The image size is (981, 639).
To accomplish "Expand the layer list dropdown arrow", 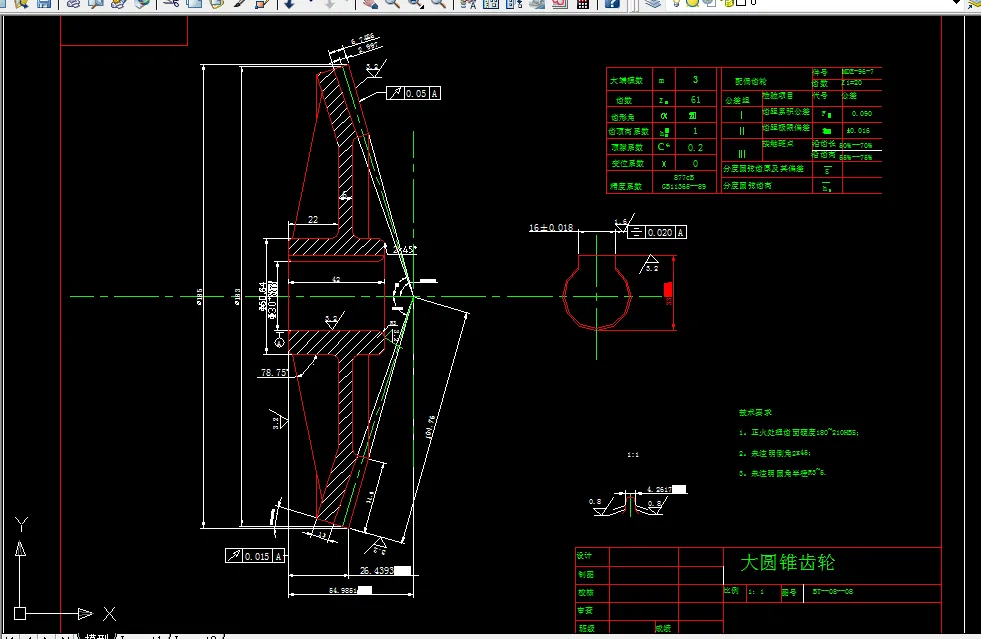I will pyautogui.click(x=956, y=3).
